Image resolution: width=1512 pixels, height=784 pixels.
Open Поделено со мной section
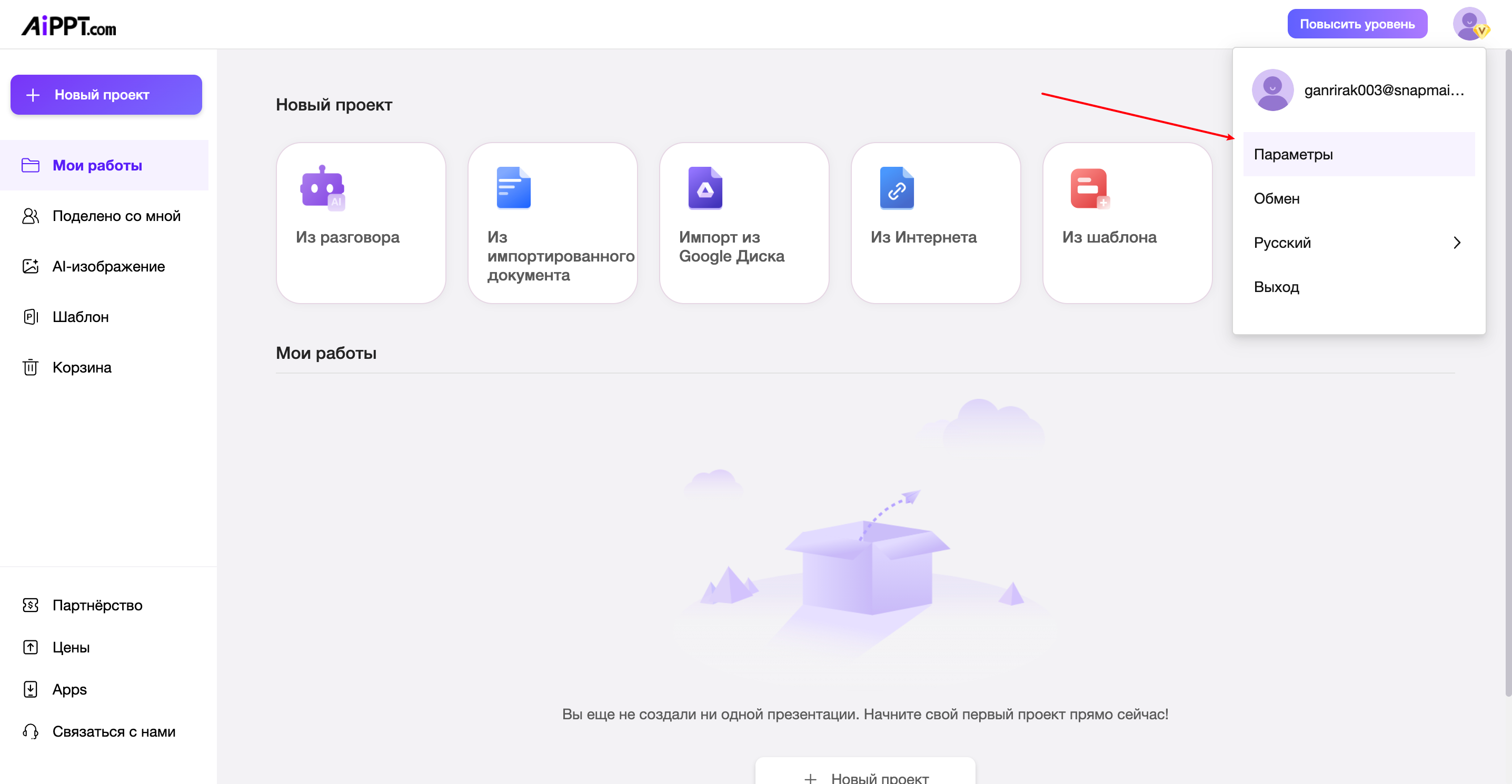[x=116, y=216]
